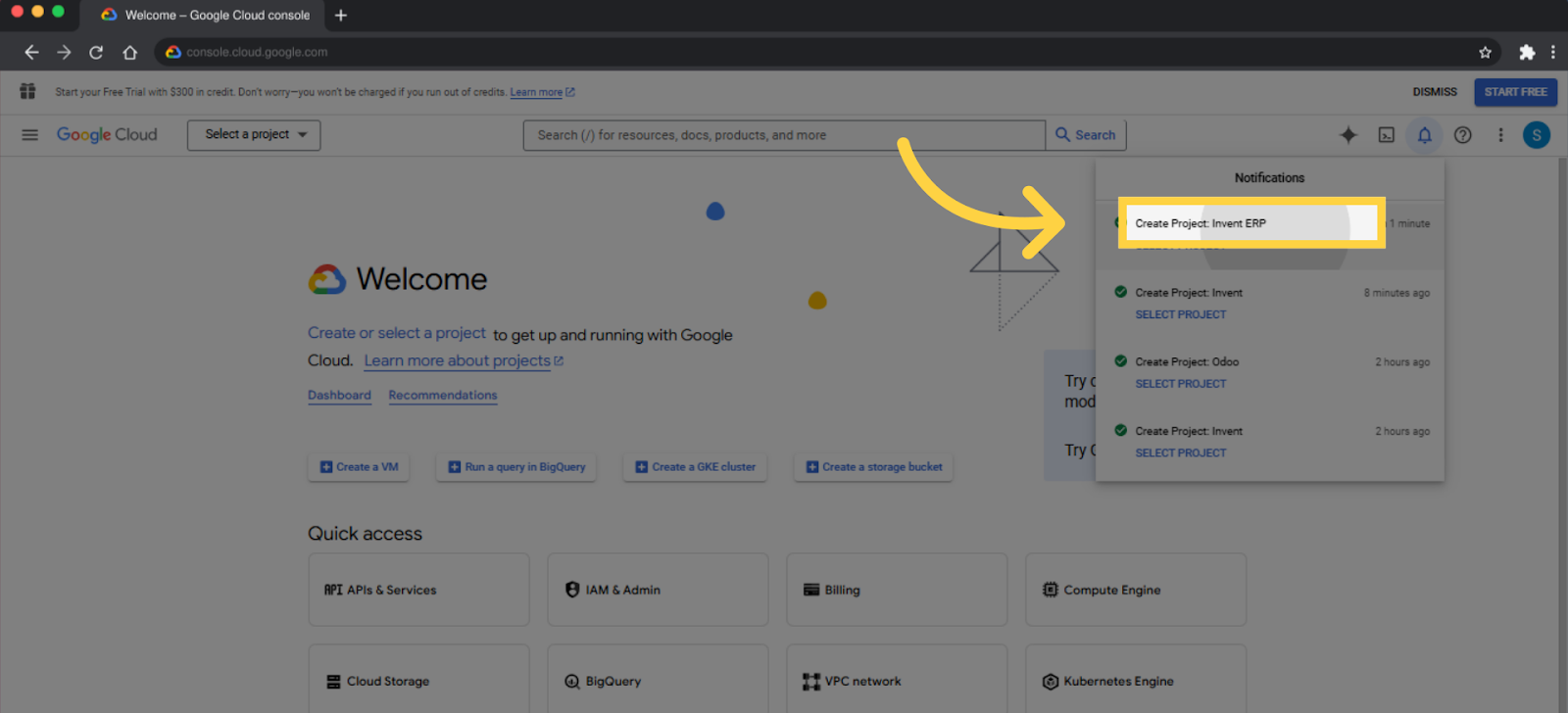Viewport: 1568px width, 713px height.
Task: Open APIs & Services quick access card
Action: coord(418,590)
